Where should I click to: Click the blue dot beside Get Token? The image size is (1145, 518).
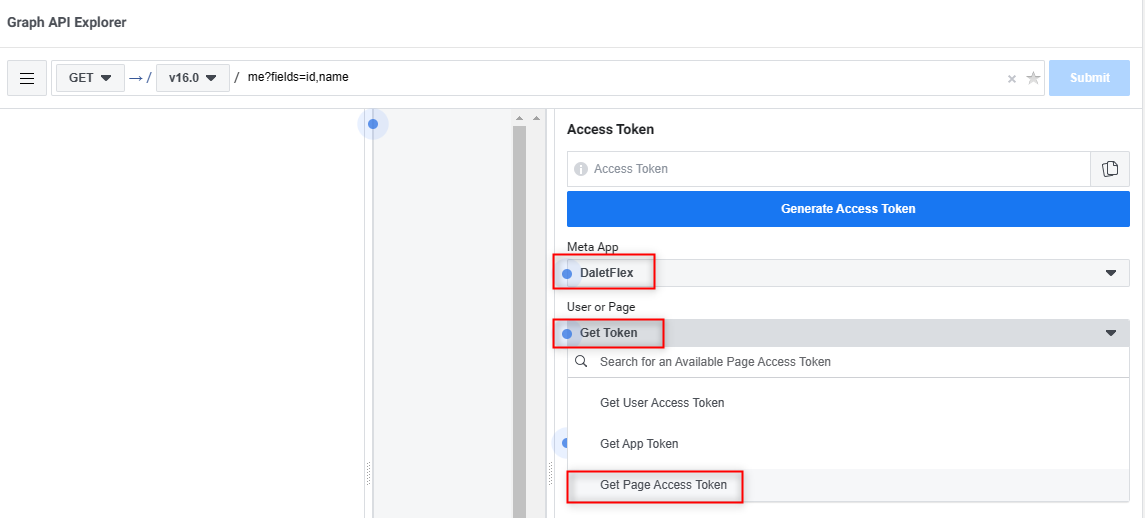567,333
